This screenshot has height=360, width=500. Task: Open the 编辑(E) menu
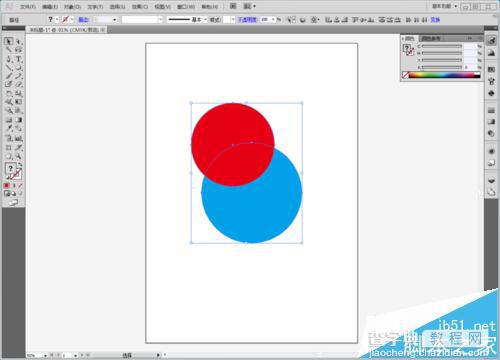50,7
